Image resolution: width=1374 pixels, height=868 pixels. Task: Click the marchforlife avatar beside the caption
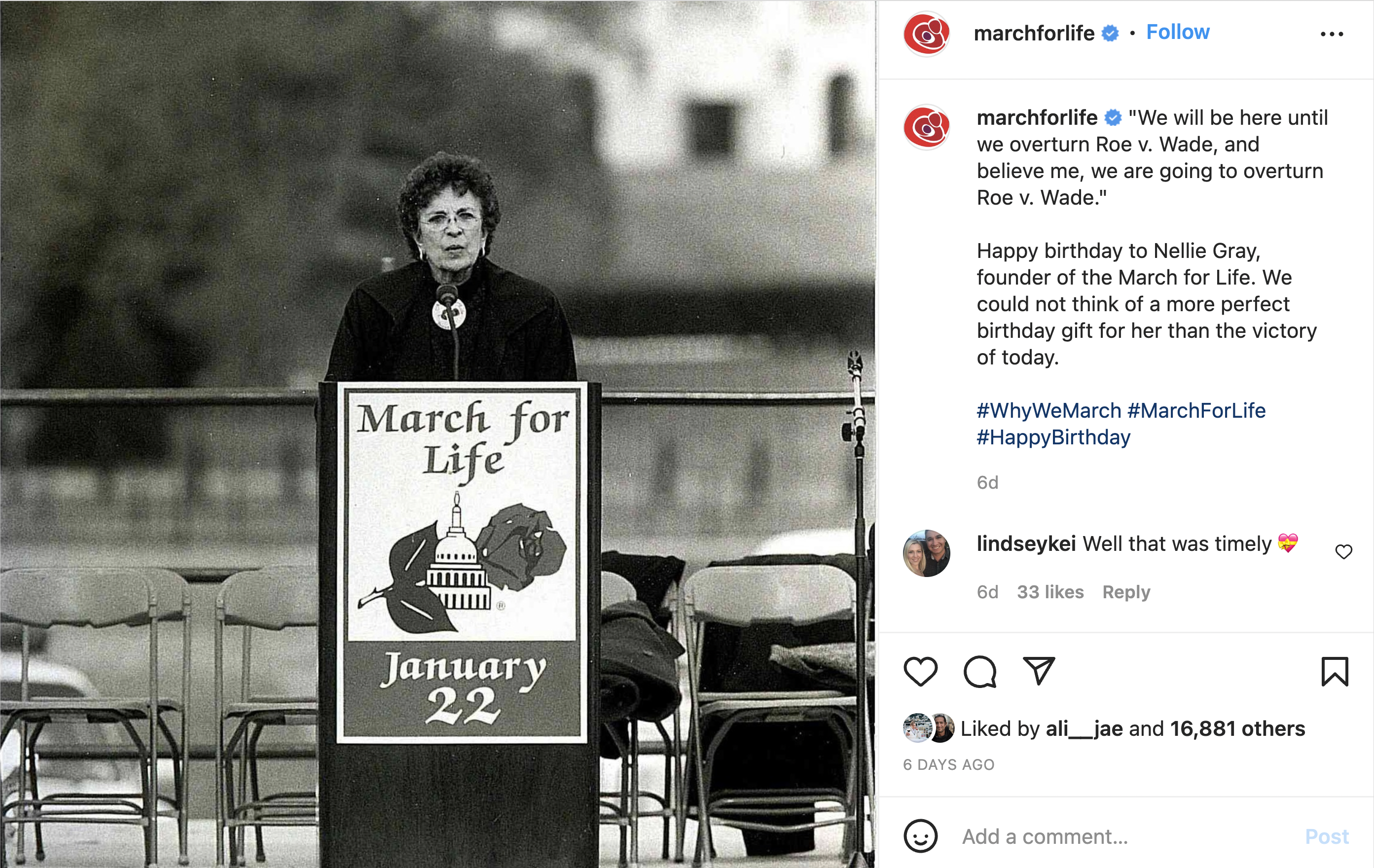coord(927,127)
